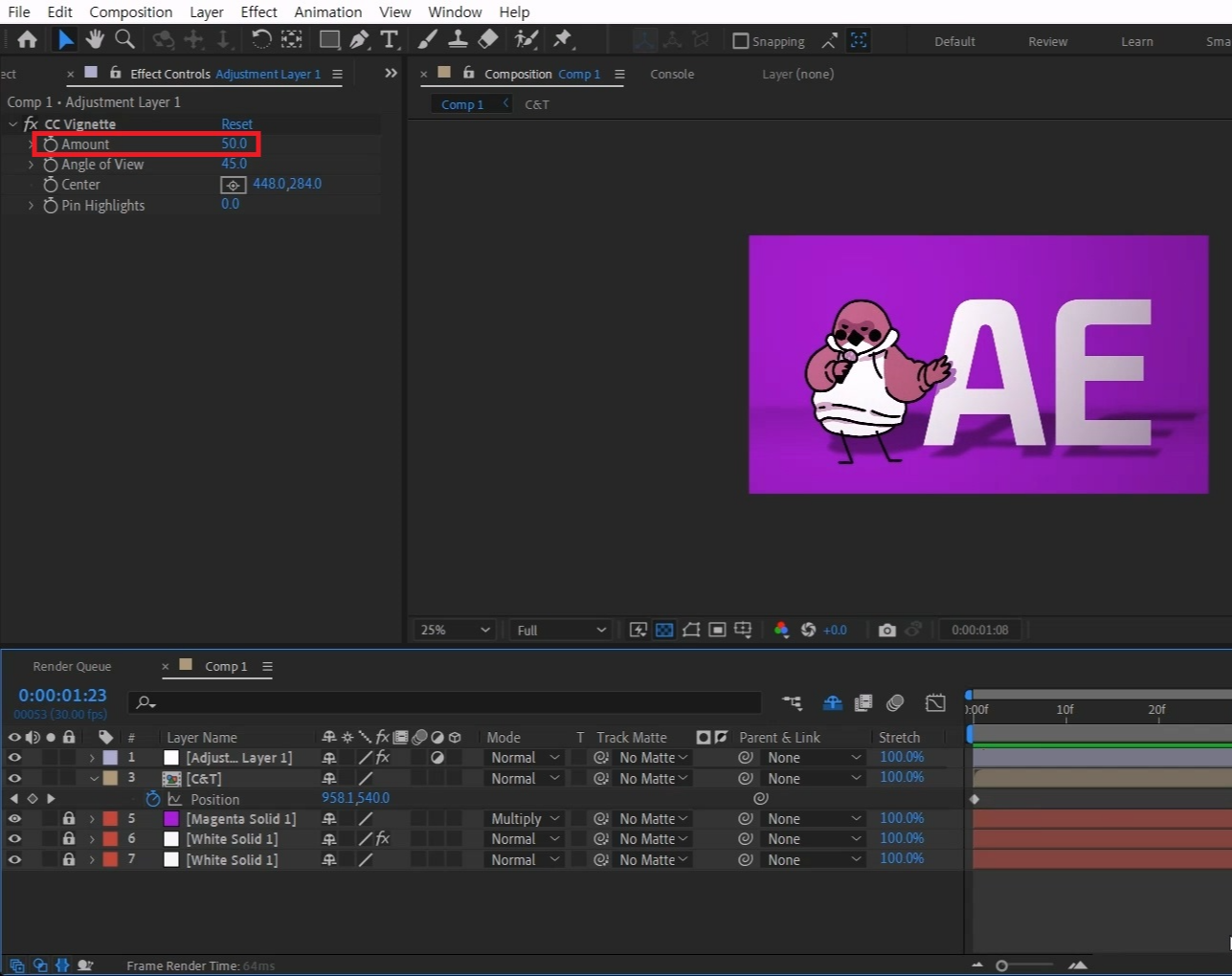1232x976 pixels.
Task: Toggle mask and shape path visibility
Action: point(691,630)
